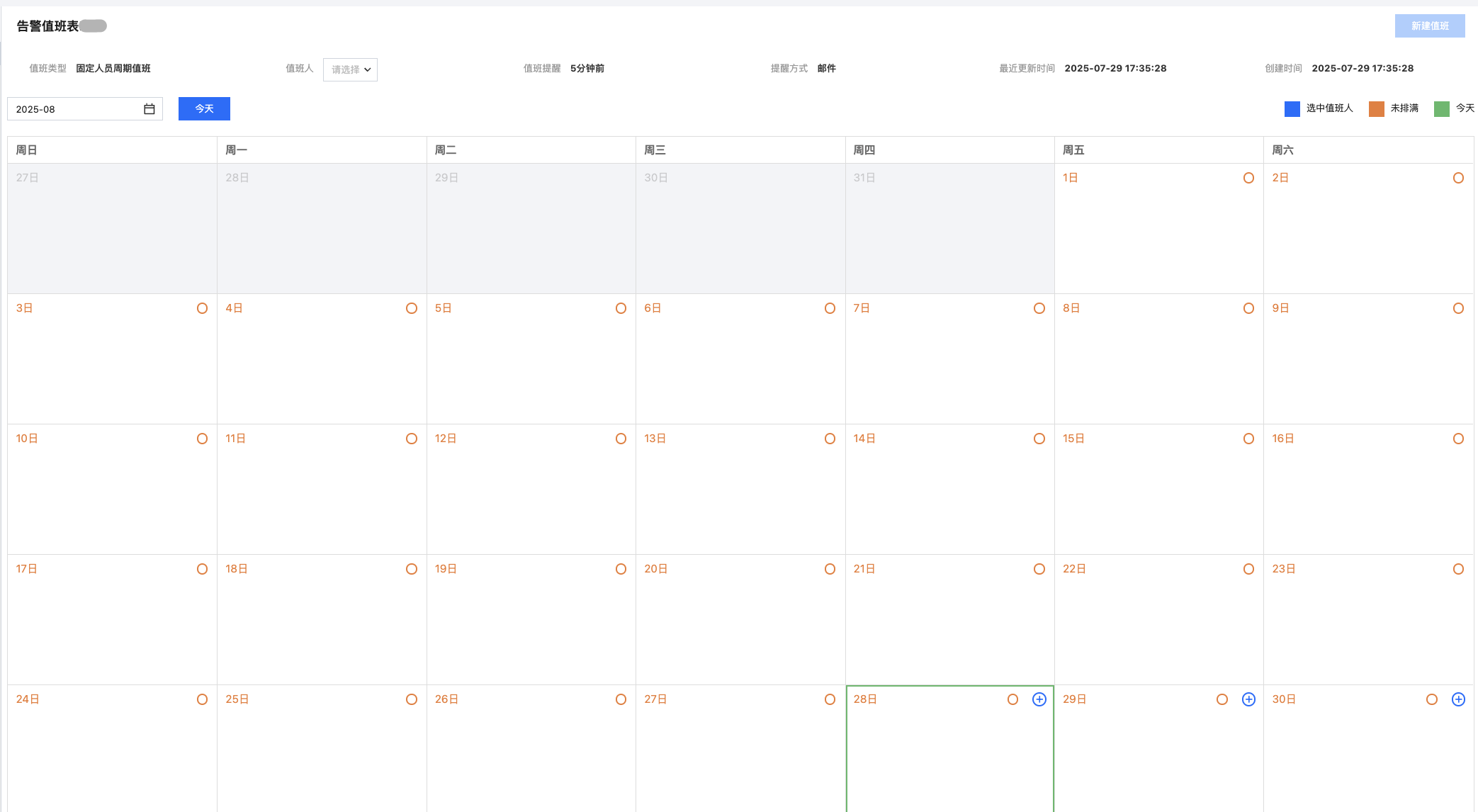
Task: Click the orange circle icon on 1日
Action: (1248, 178)
